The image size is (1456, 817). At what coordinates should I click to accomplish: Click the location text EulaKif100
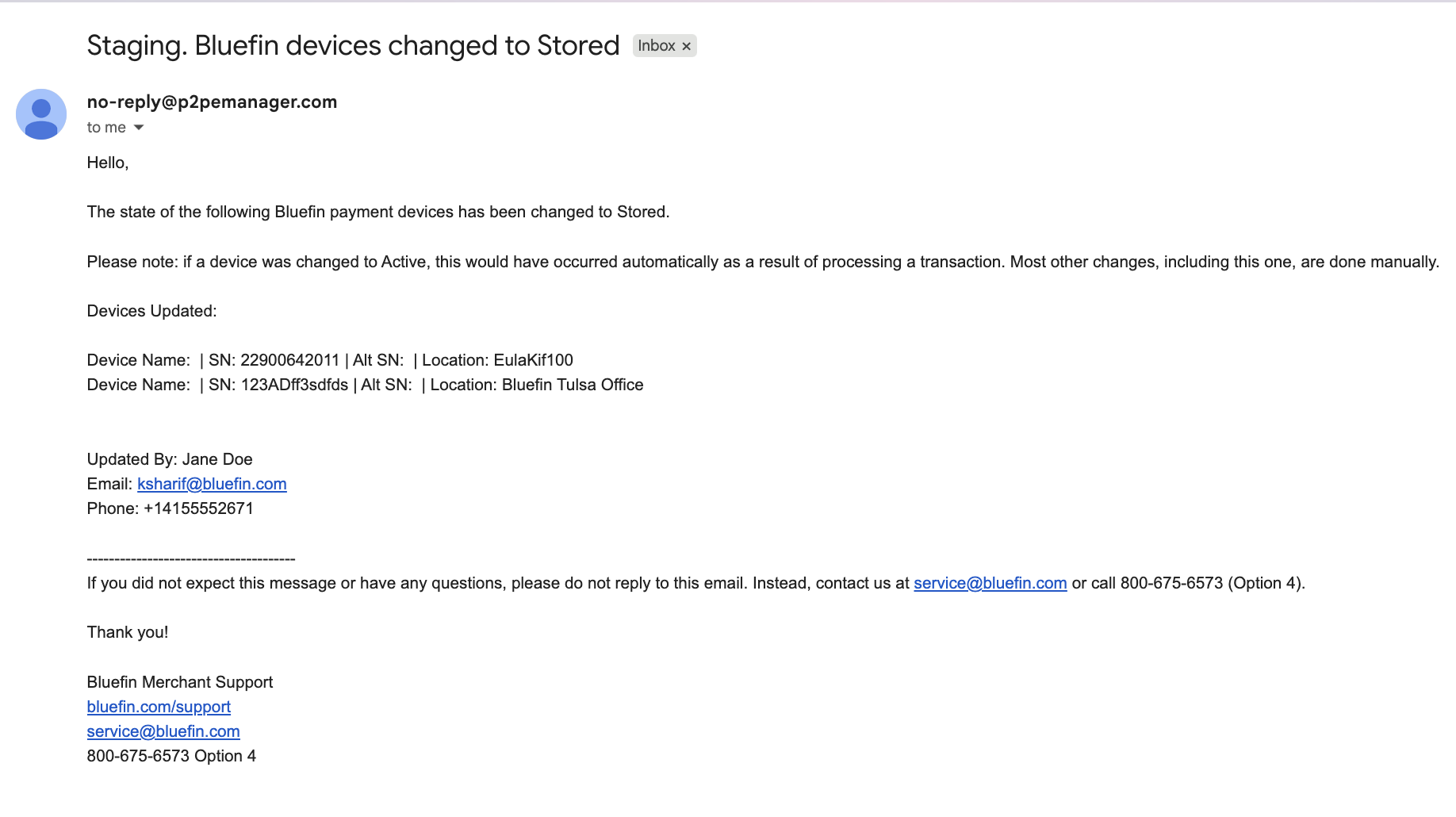(533, 360)
